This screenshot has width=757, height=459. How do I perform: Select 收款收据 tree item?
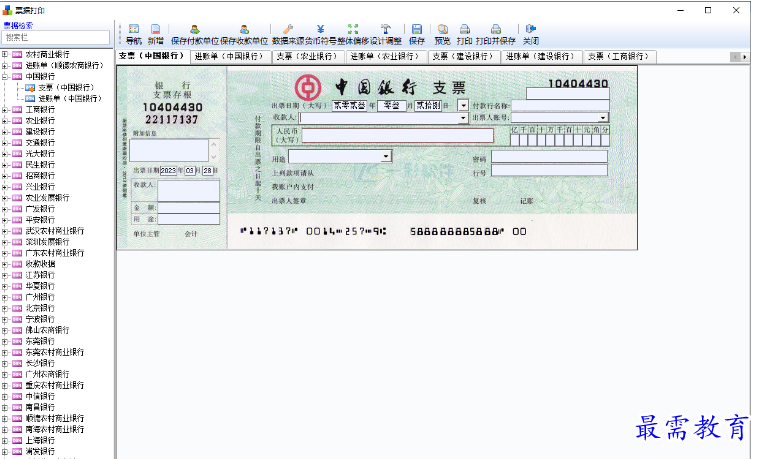click(x=40, y=264)
